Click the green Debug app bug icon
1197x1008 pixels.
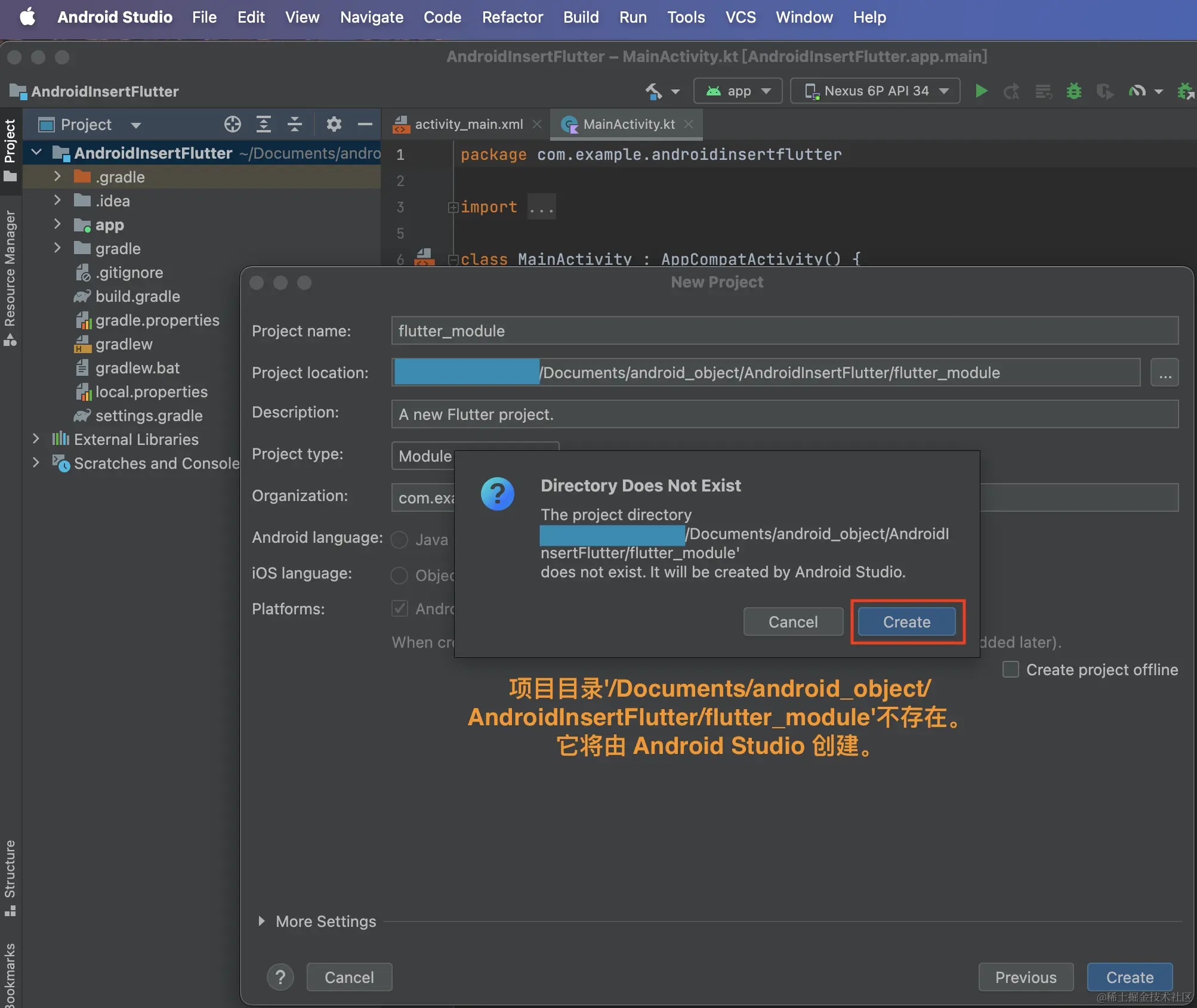[1073, 91]
